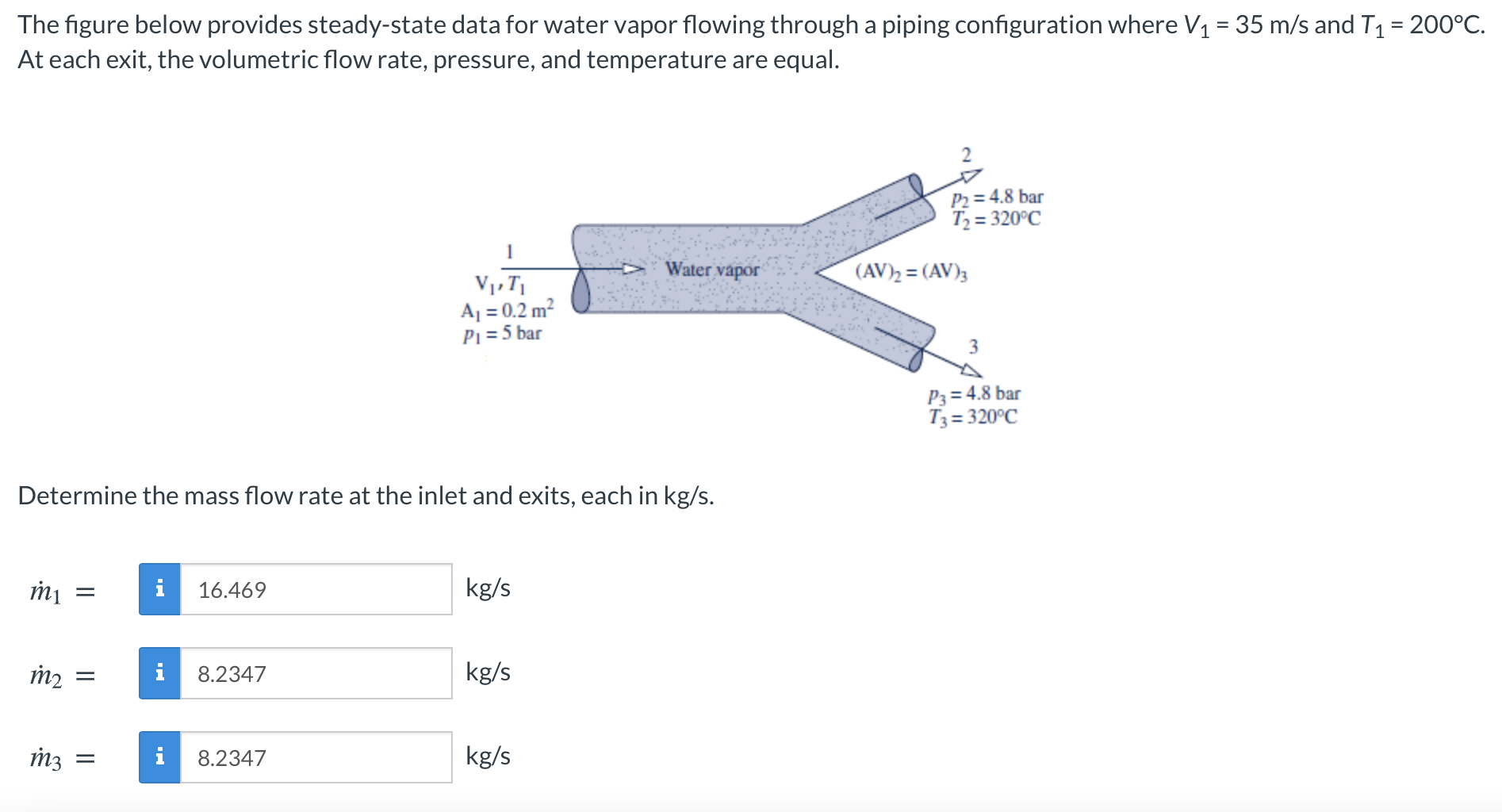Click the question text about mass flow rate
The height and width of the screenshot is (812, 1502).
pyautogui.click(x=366, y=496)
